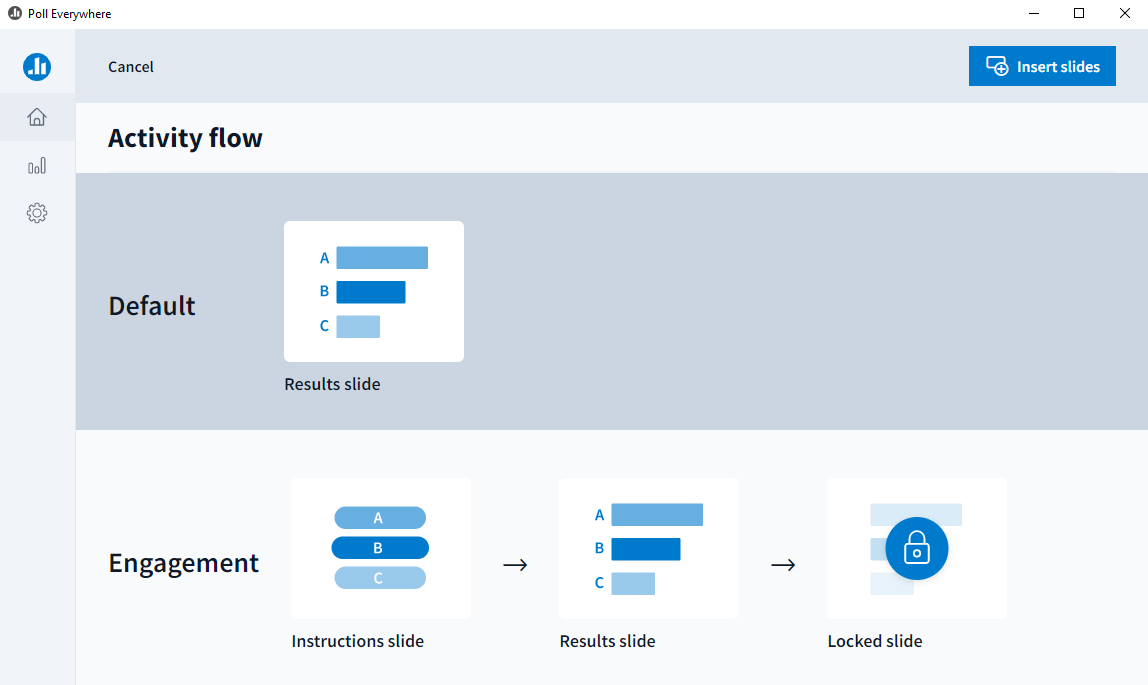The image size is (1148, 685).
Task: Open Settings via the gear icon
Action: 37,212
